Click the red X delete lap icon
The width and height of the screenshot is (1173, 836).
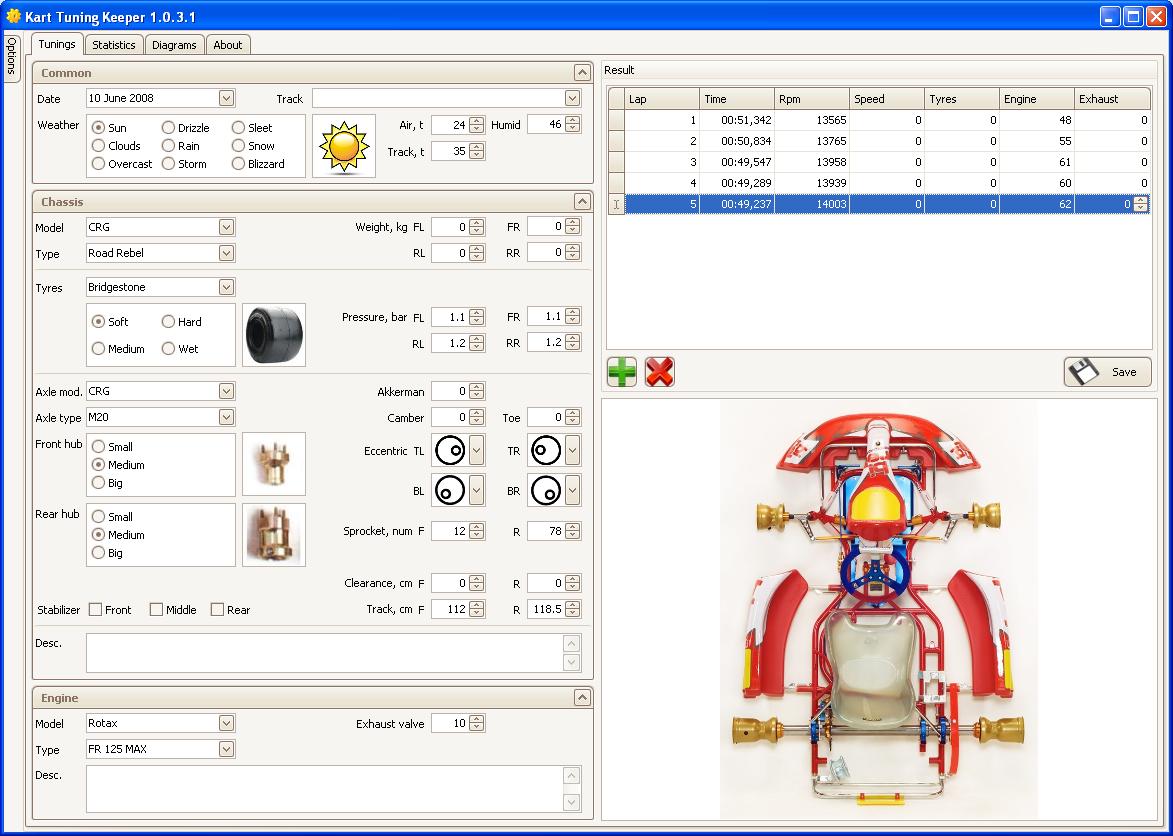pos(660,372)
